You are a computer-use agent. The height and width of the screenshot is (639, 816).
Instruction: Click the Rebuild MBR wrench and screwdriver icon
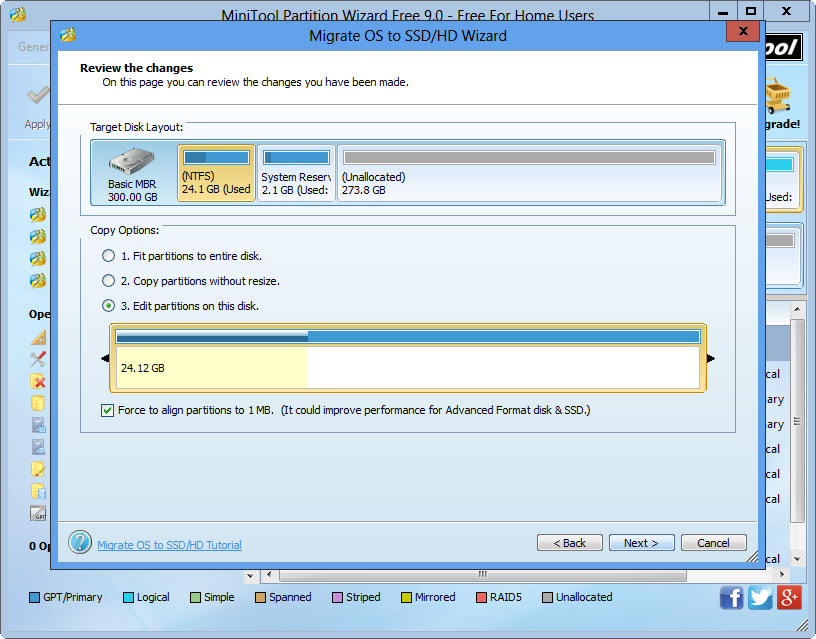[38, 359]
